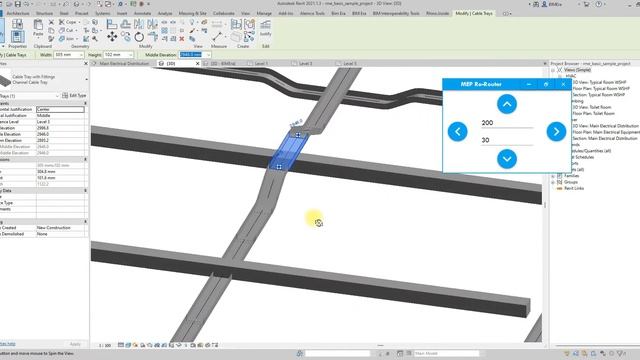Click the Paste clipboard icon
This screenshot has height=360, width=640.
[x=38, y=25]
